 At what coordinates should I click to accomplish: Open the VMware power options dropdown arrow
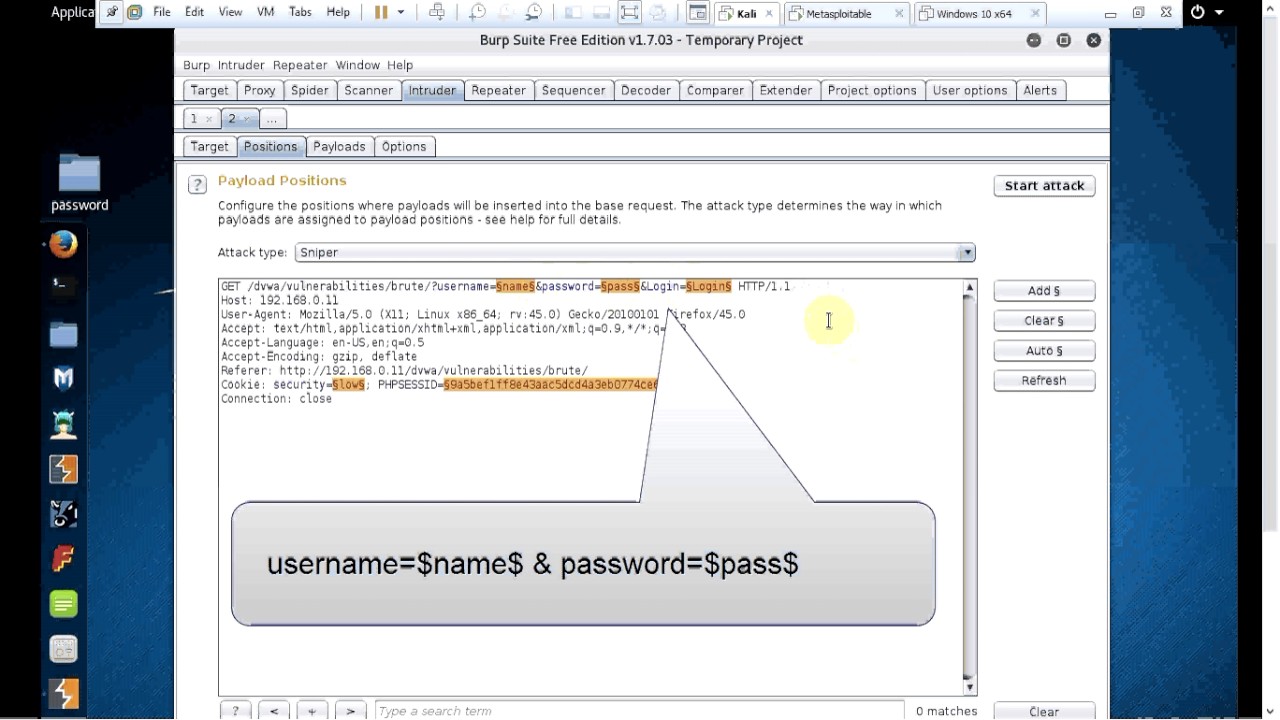pyautogui.click(x=401, y=12)
